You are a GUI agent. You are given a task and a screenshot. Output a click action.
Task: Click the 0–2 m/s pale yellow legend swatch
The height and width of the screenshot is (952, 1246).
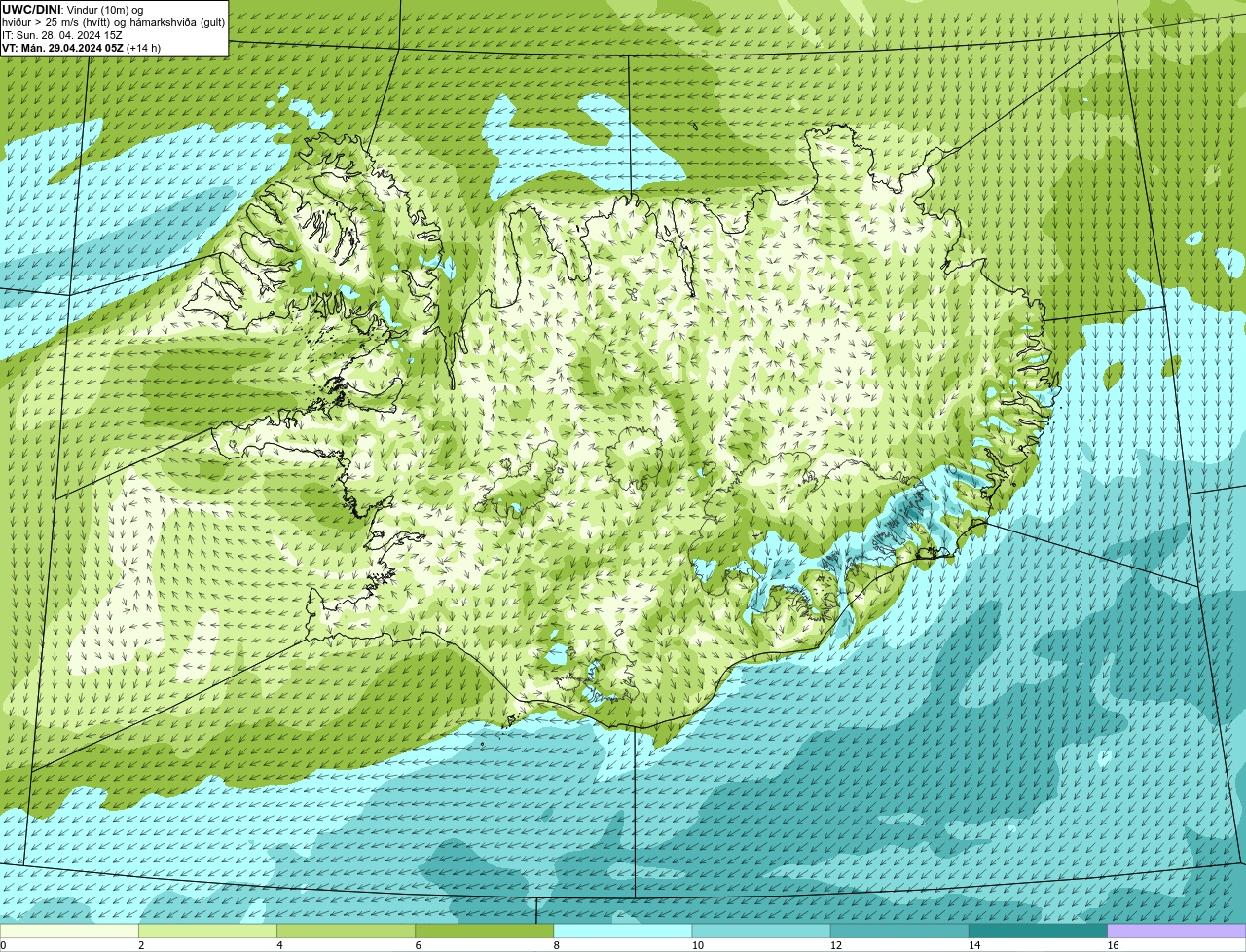(x=69, y=931)
